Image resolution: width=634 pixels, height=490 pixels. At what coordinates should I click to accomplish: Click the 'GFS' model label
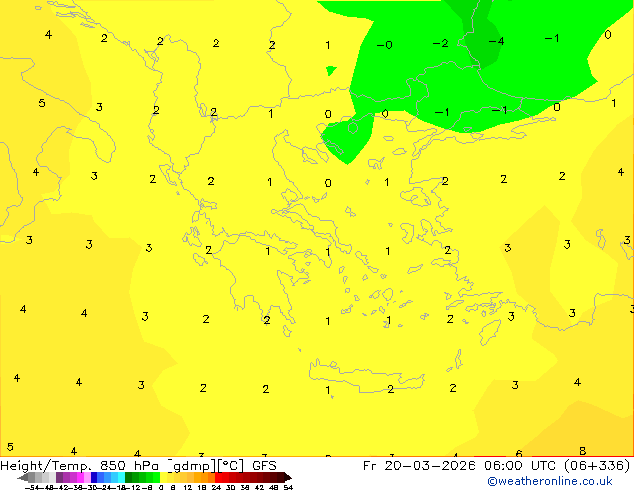click(264, 466)
